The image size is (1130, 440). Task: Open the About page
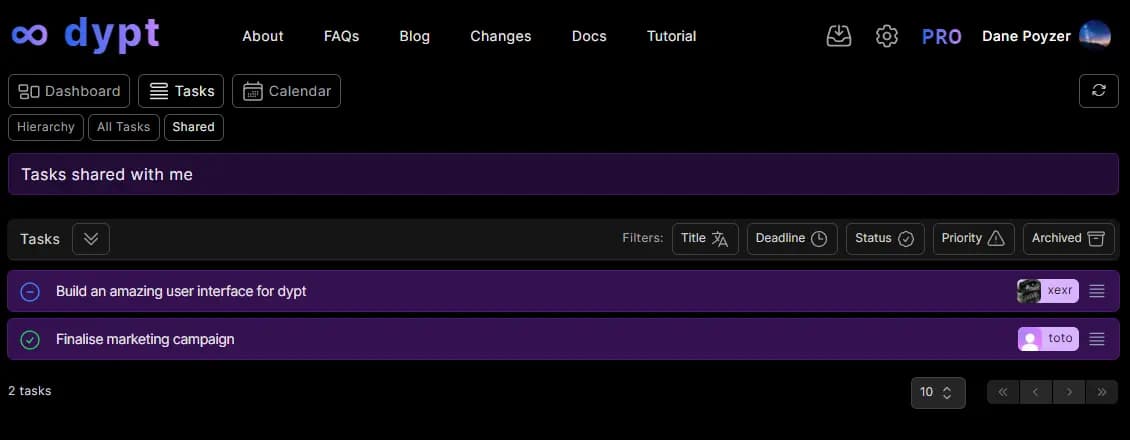click(263, 36)
